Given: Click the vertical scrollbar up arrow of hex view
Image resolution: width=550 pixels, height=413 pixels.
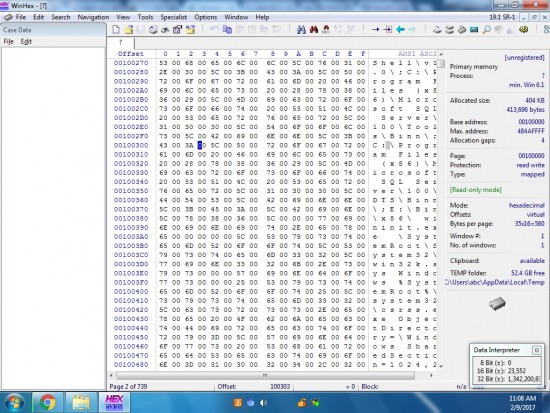Looking at the screenshot, I should [441, 54].
